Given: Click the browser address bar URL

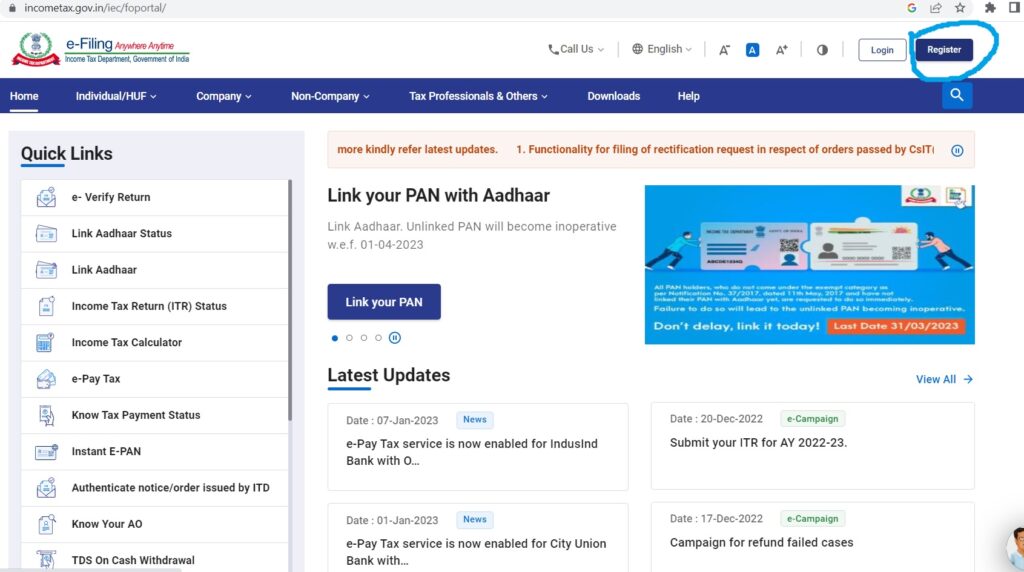Looking at the screenshot, I should [95, 8].
